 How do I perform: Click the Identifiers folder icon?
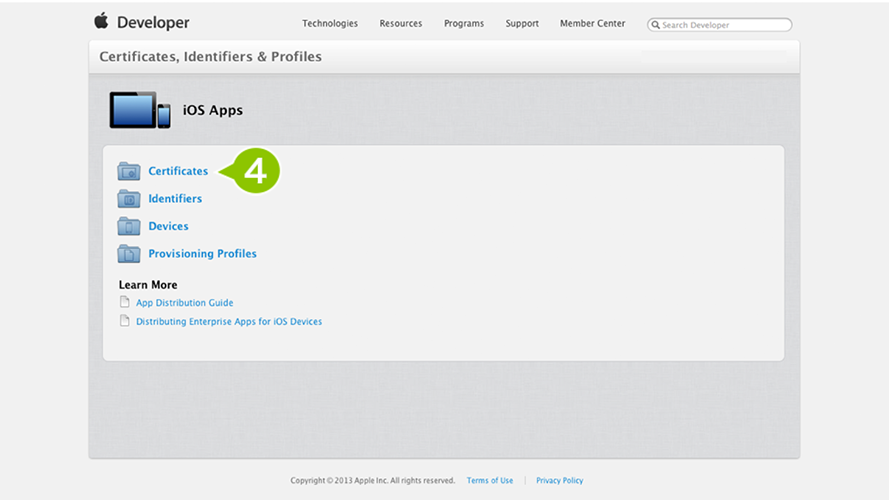coord(129,198)
